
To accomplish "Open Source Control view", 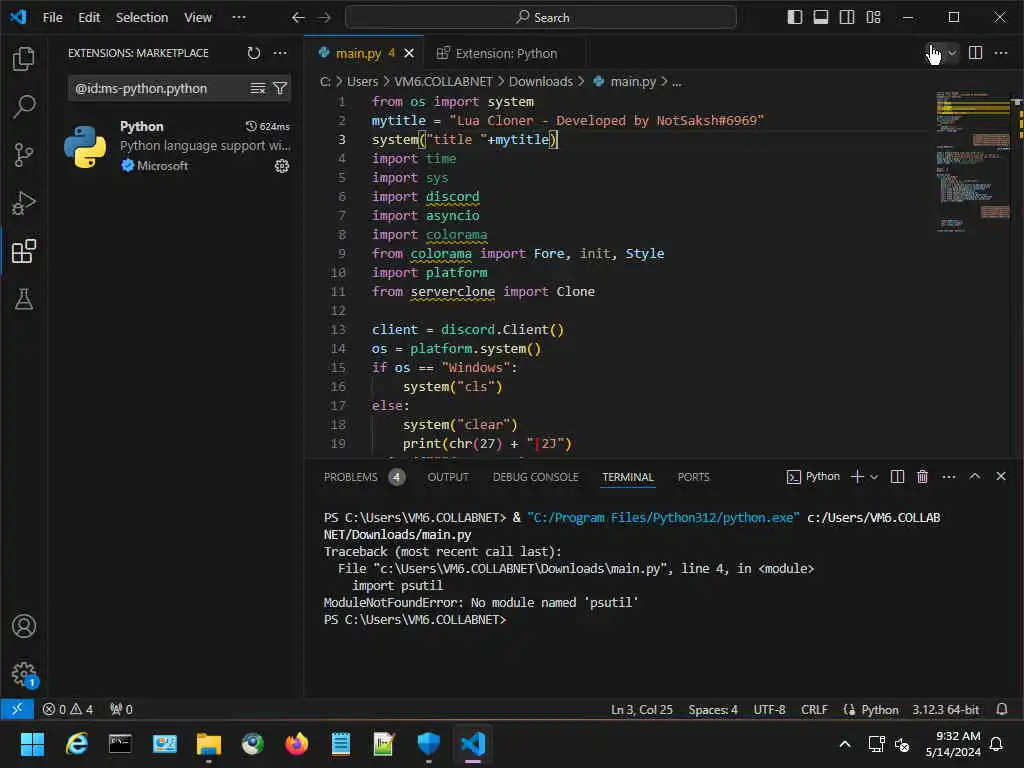I will click(x=24, y=155).
